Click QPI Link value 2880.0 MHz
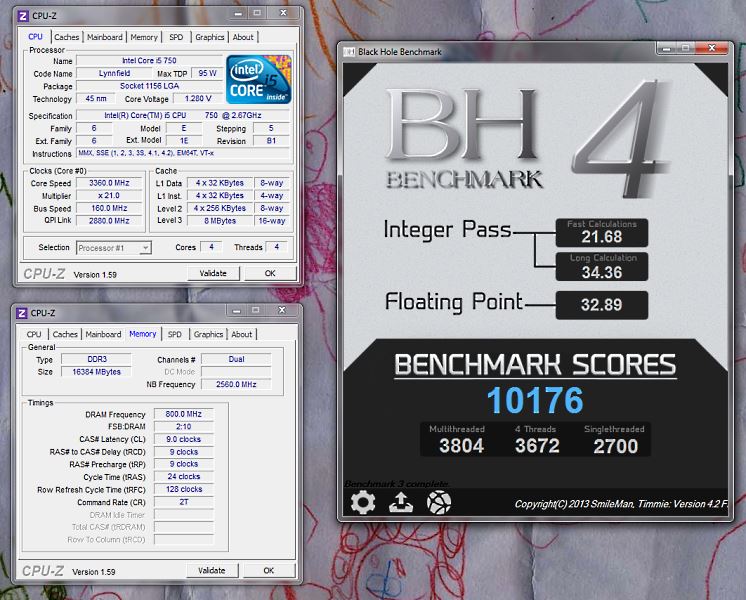Screen dimensions: 746x600 109,221
